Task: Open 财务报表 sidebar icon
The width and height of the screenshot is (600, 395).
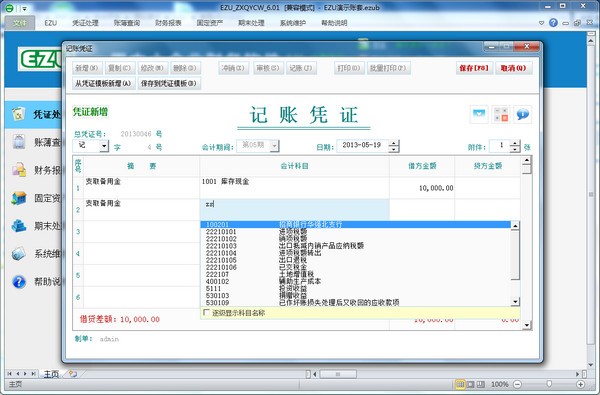Action: coord(19,170)
